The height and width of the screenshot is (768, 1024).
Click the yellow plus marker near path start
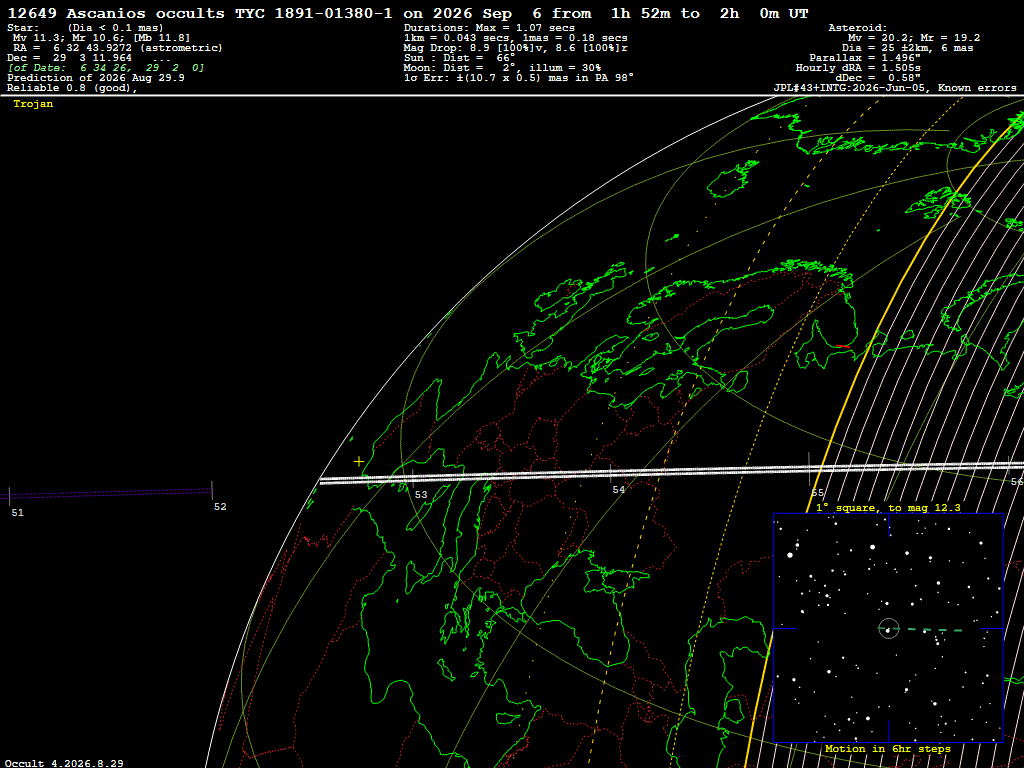359,462
